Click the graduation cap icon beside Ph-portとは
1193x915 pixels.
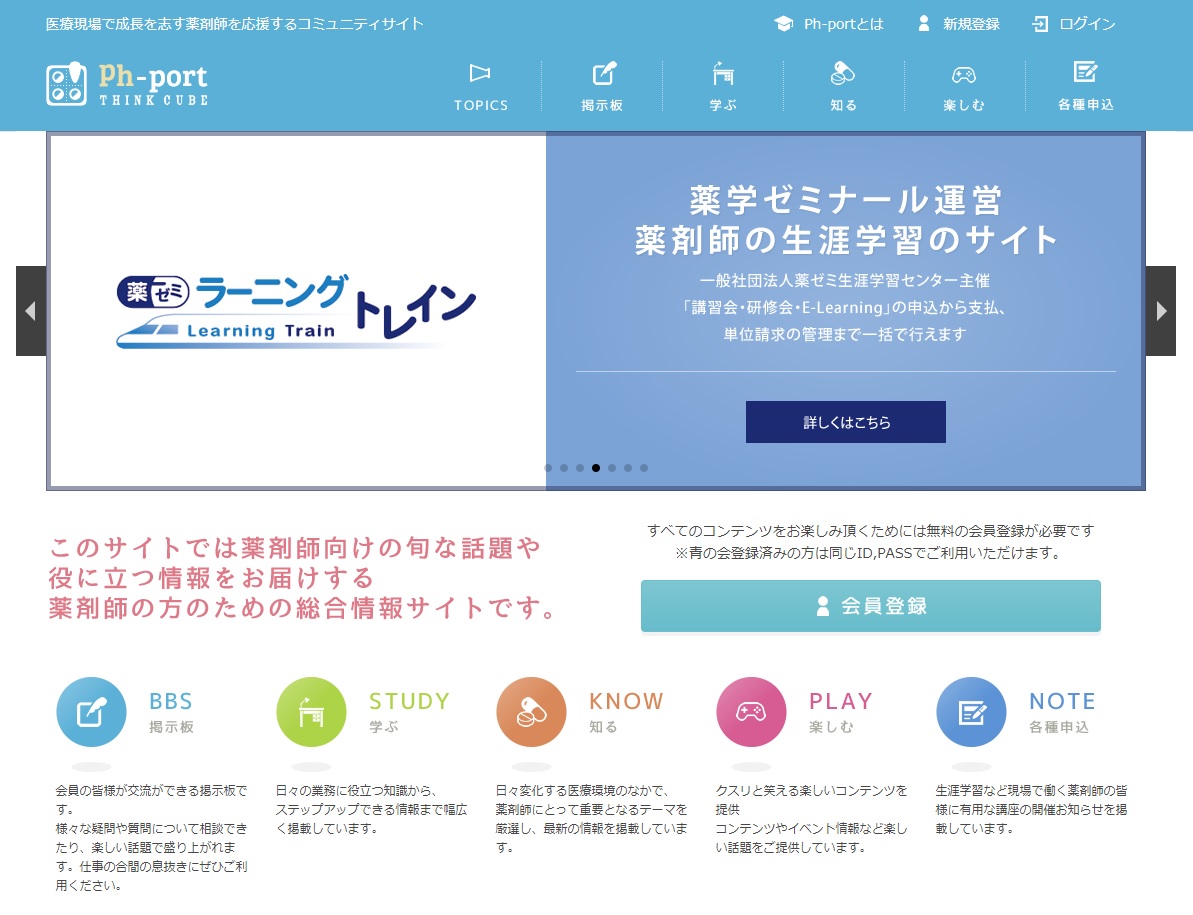pos(784,24)
